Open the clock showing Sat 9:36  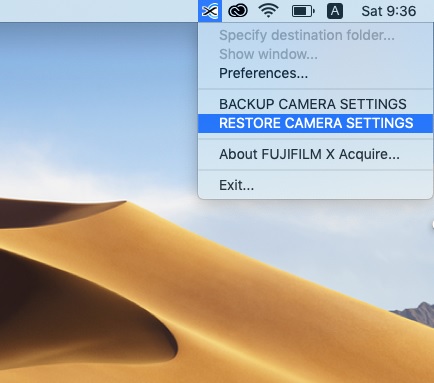tap(389, 11)
